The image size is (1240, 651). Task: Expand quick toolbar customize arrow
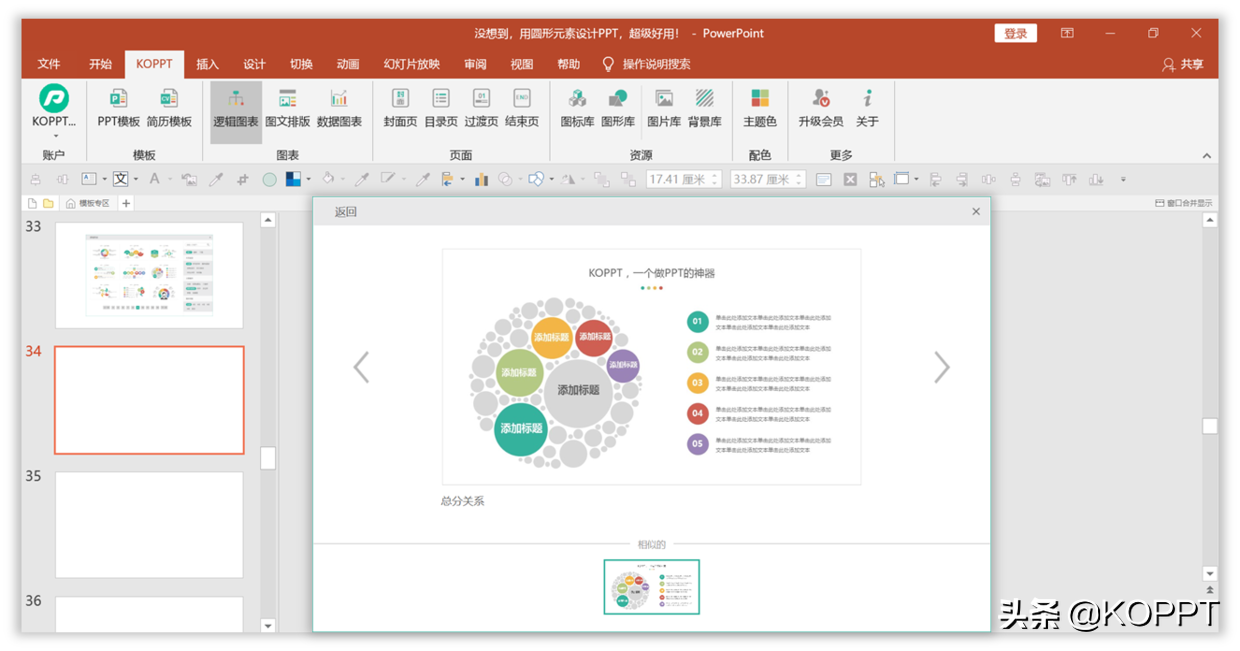click(1123, 180)
